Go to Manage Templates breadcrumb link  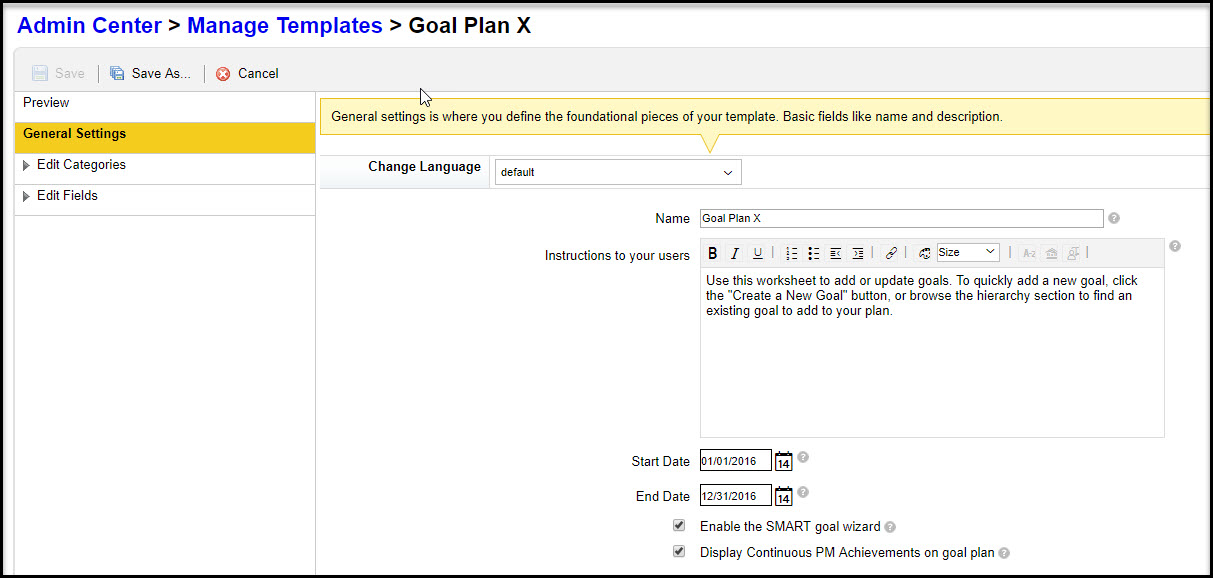(285, 26)
